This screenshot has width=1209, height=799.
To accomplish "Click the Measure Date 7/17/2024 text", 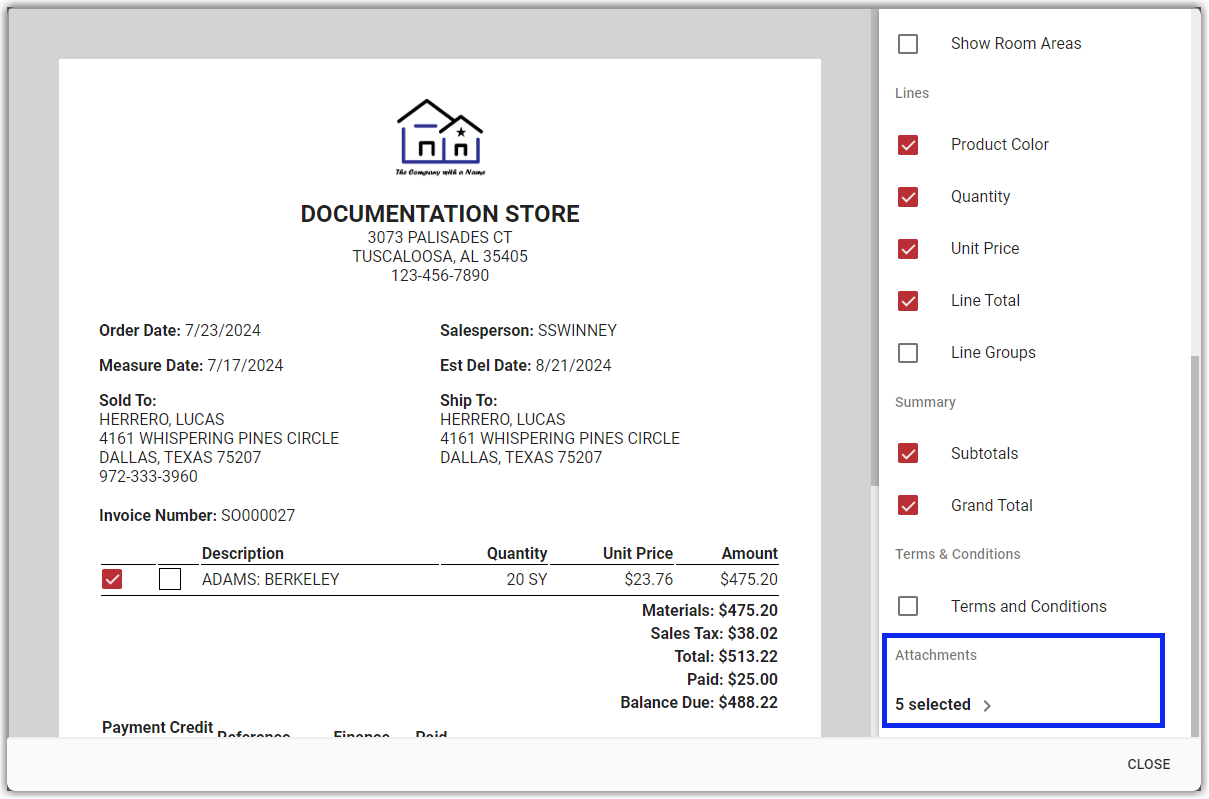I will pyautogui.click(x=191, y=366).
